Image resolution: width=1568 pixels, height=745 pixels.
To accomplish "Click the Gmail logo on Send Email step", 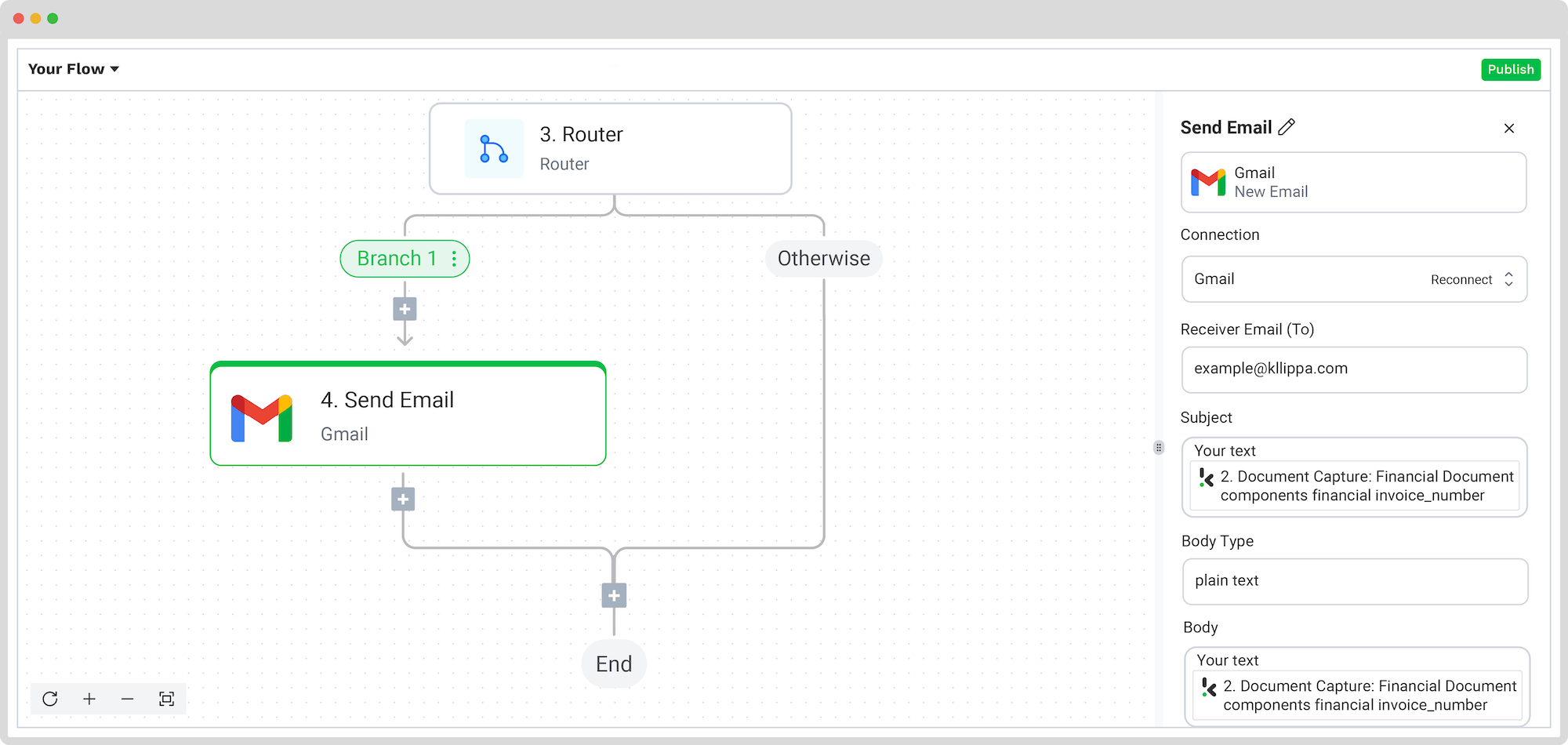I will point(262,418).
